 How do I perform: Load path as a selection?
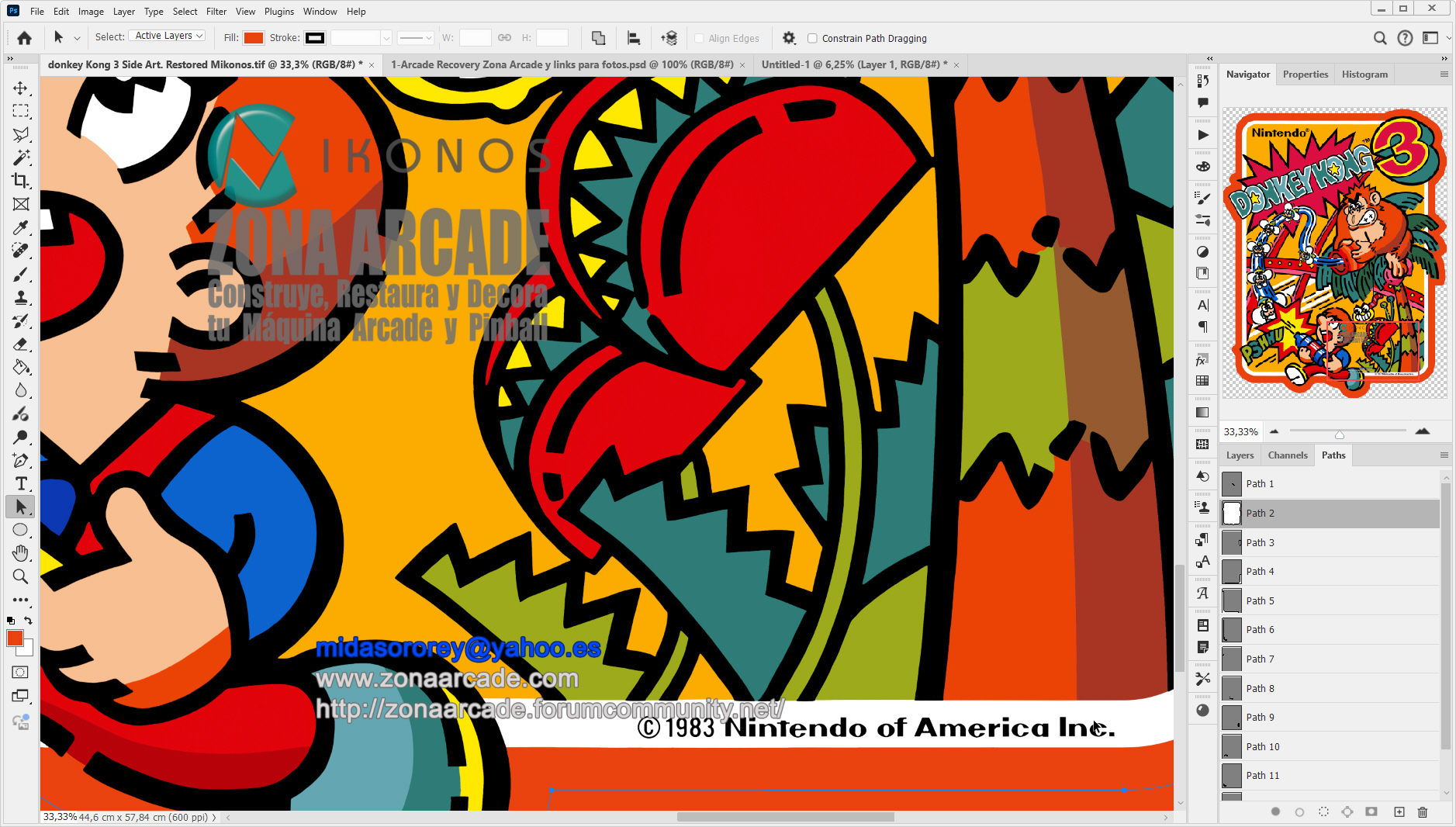(x=1323, y=811)
